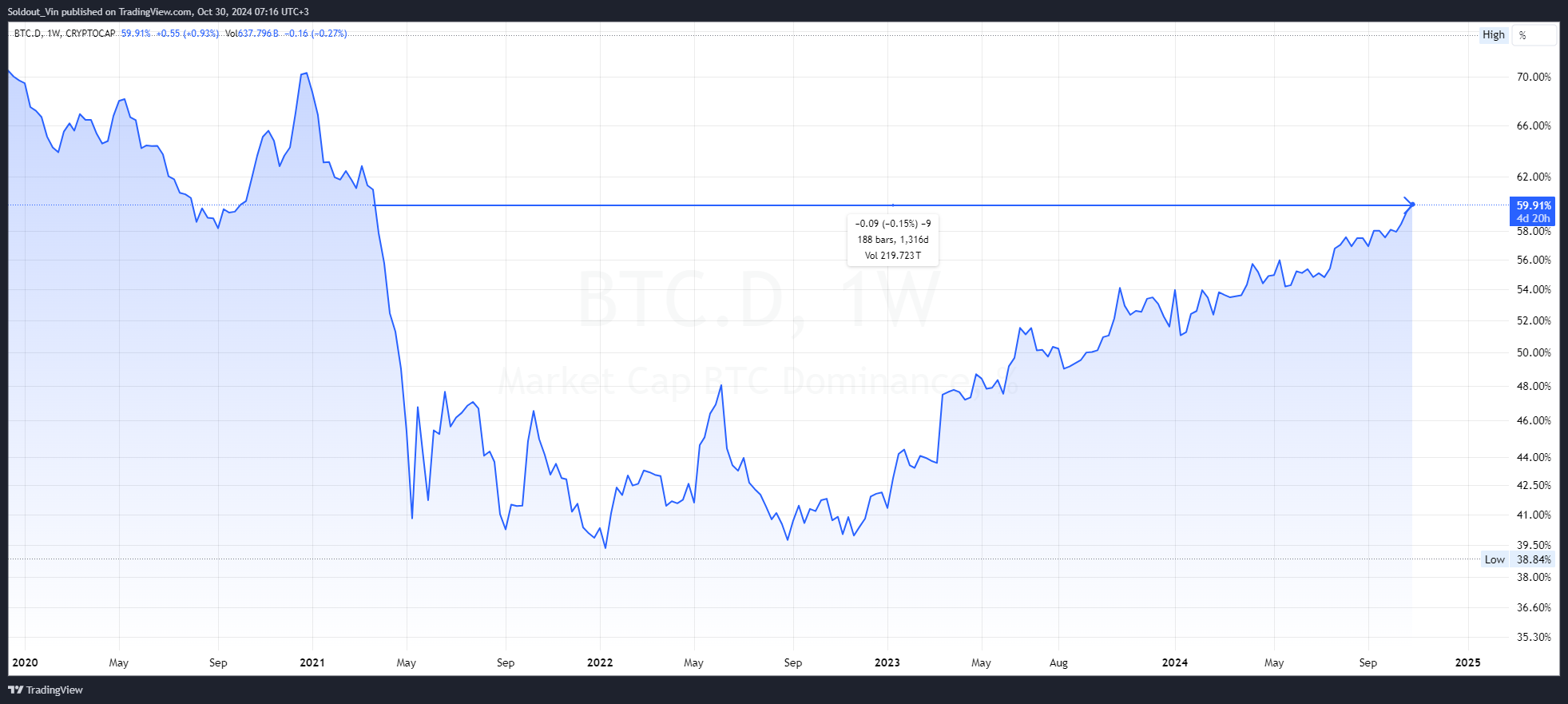Click the 44.00% price axis label
The width and height of the screenshot is (1568, 704).
[x=1534, y=457]
